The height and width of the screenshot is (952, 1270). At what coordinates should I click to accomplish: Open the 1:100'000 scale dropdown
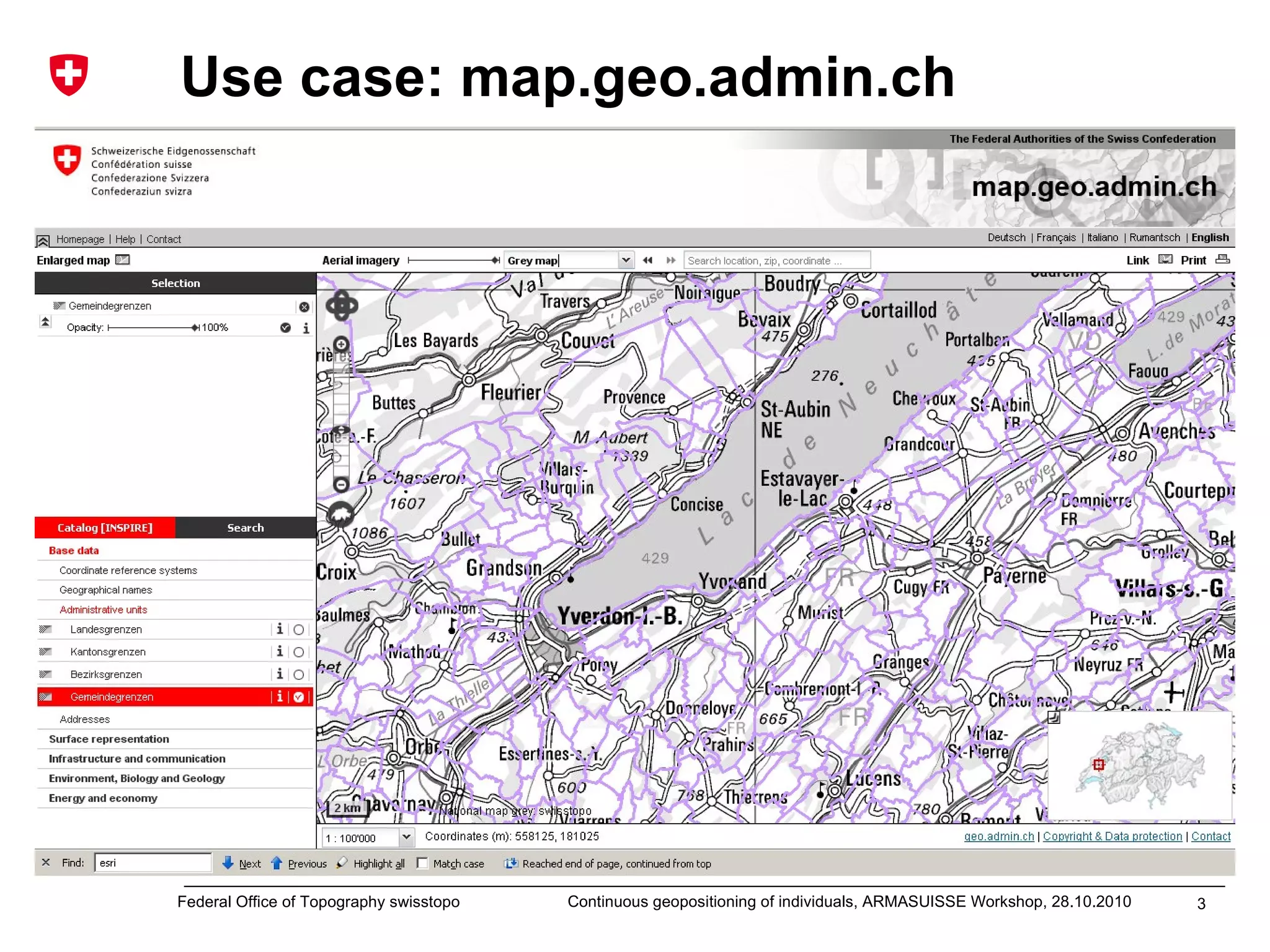[406, 837]
